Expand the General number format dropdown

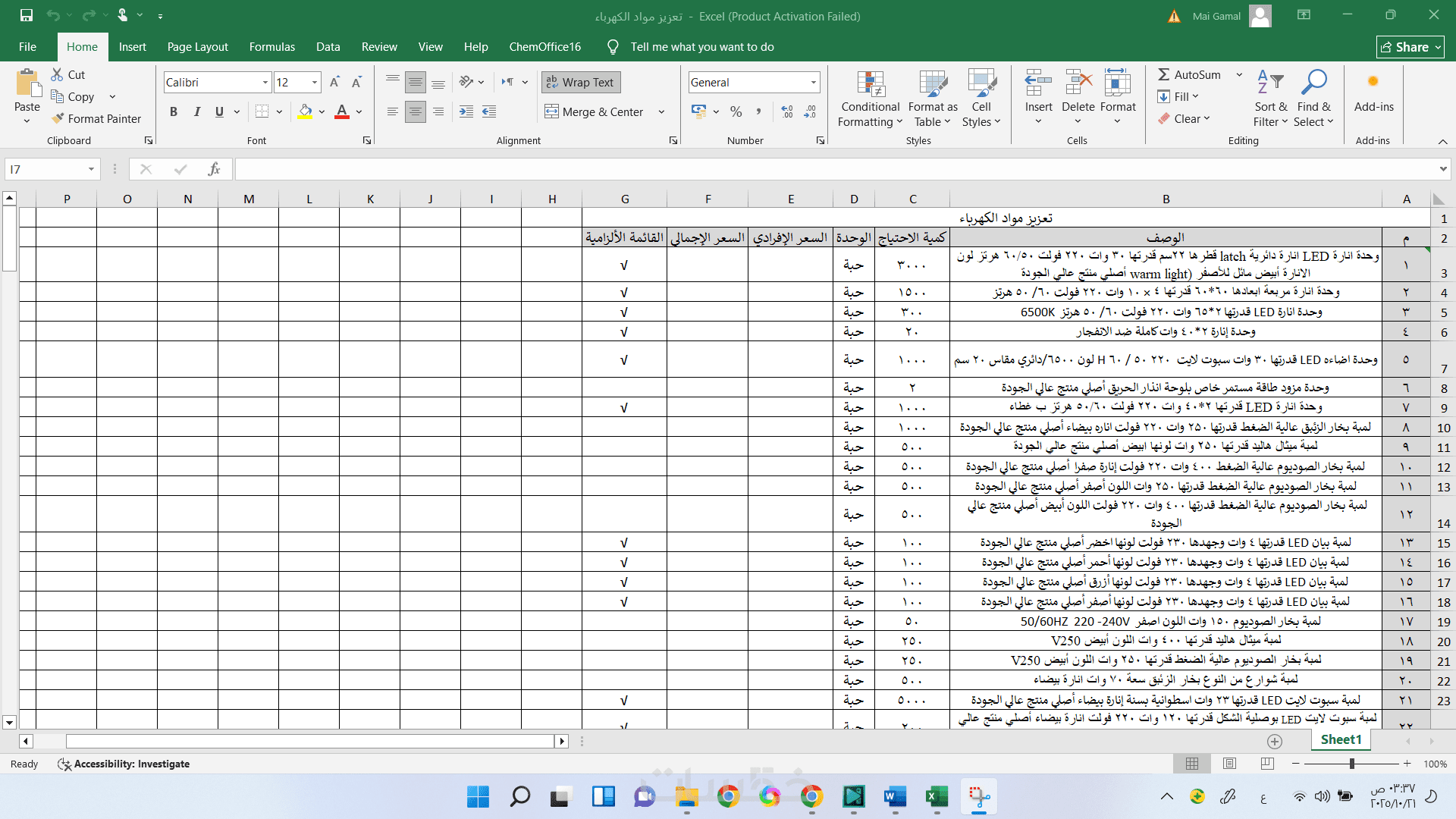click(813, 82)
